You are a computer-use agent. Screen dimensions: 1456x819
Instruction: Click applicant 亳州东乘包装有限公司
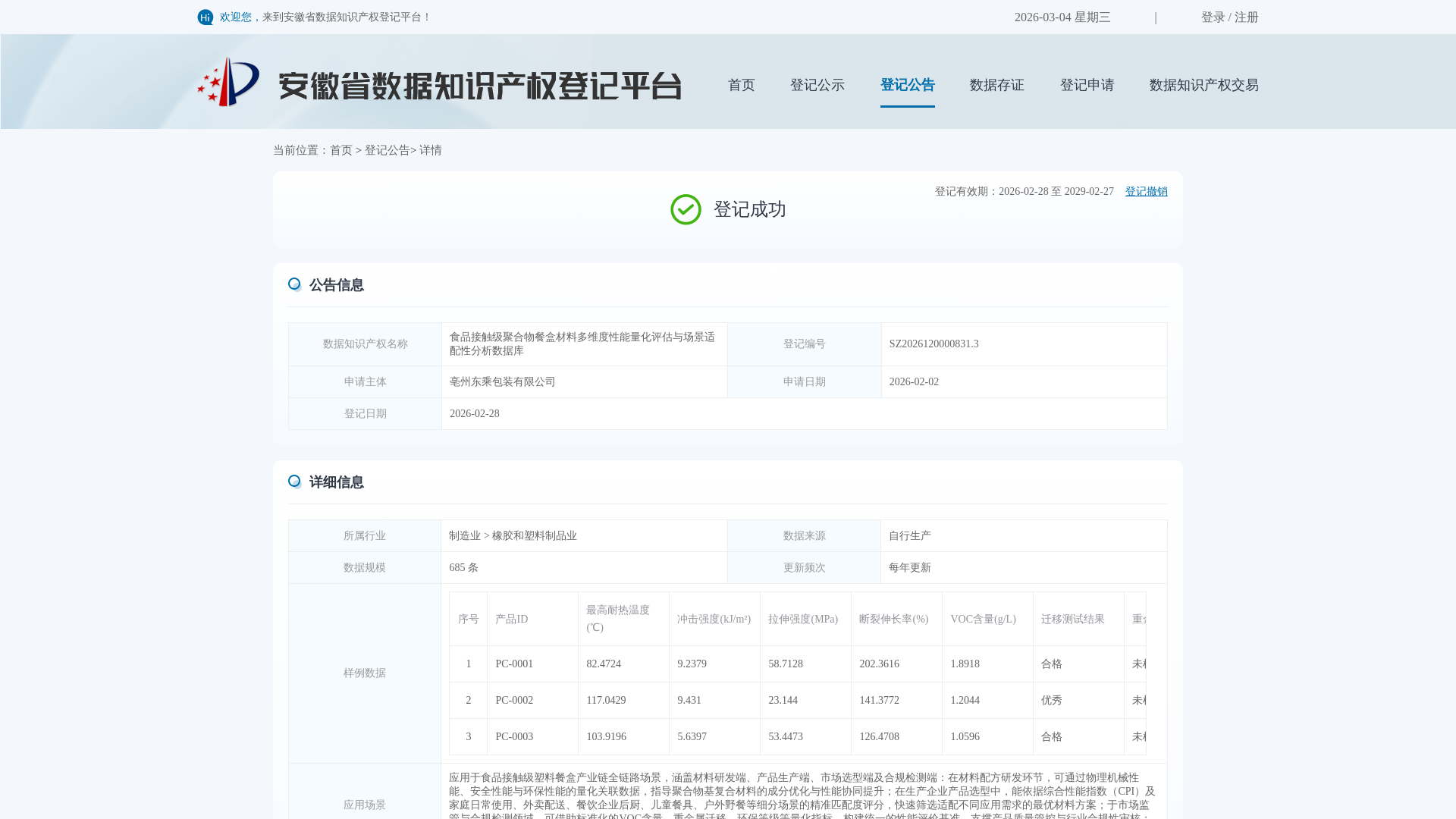(x=502, y=382)
